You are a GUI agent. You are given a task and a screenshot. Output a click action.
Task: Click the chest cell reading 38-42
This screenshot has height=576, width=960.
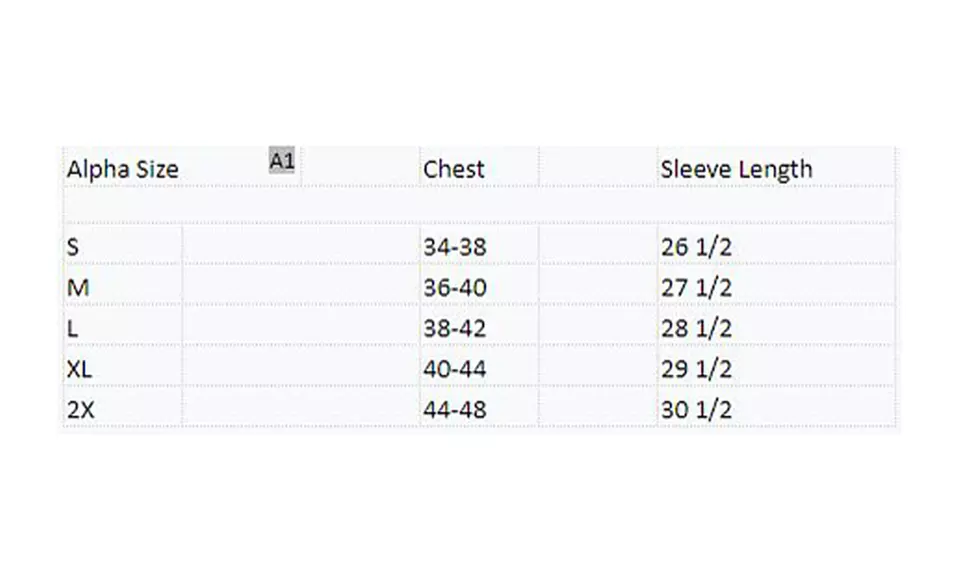(455, 328)
